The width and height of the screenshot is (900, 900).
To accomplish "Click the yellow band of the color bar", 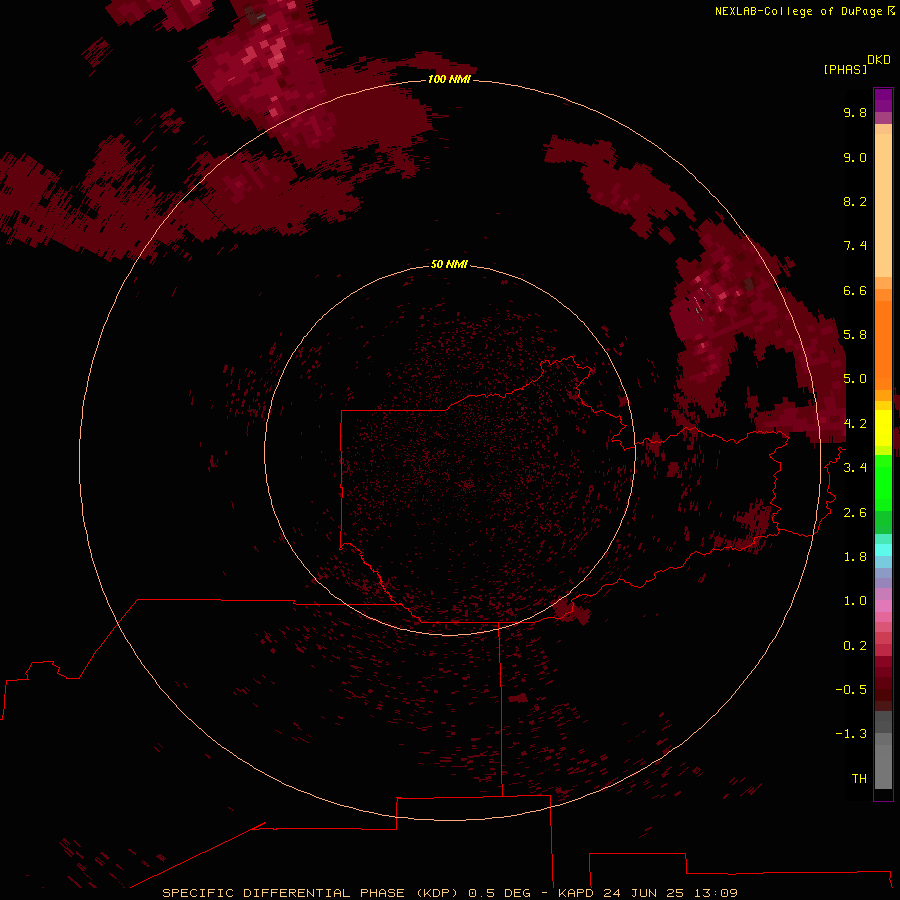I will tap(883, 428).
